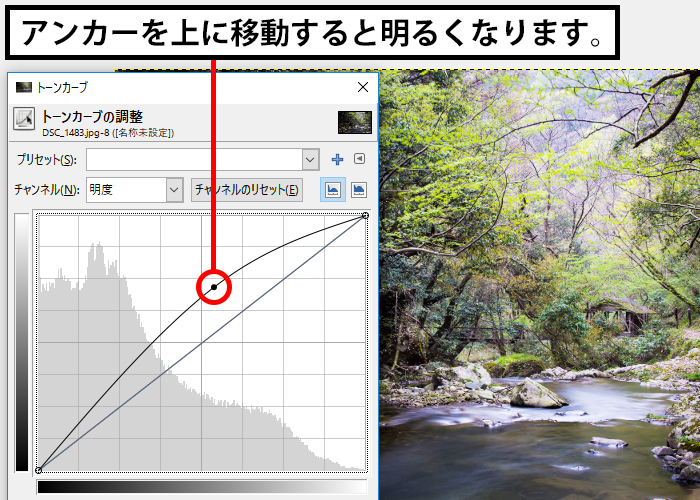
Task: Click the hut in the forest image
Action: coord(622,315)
